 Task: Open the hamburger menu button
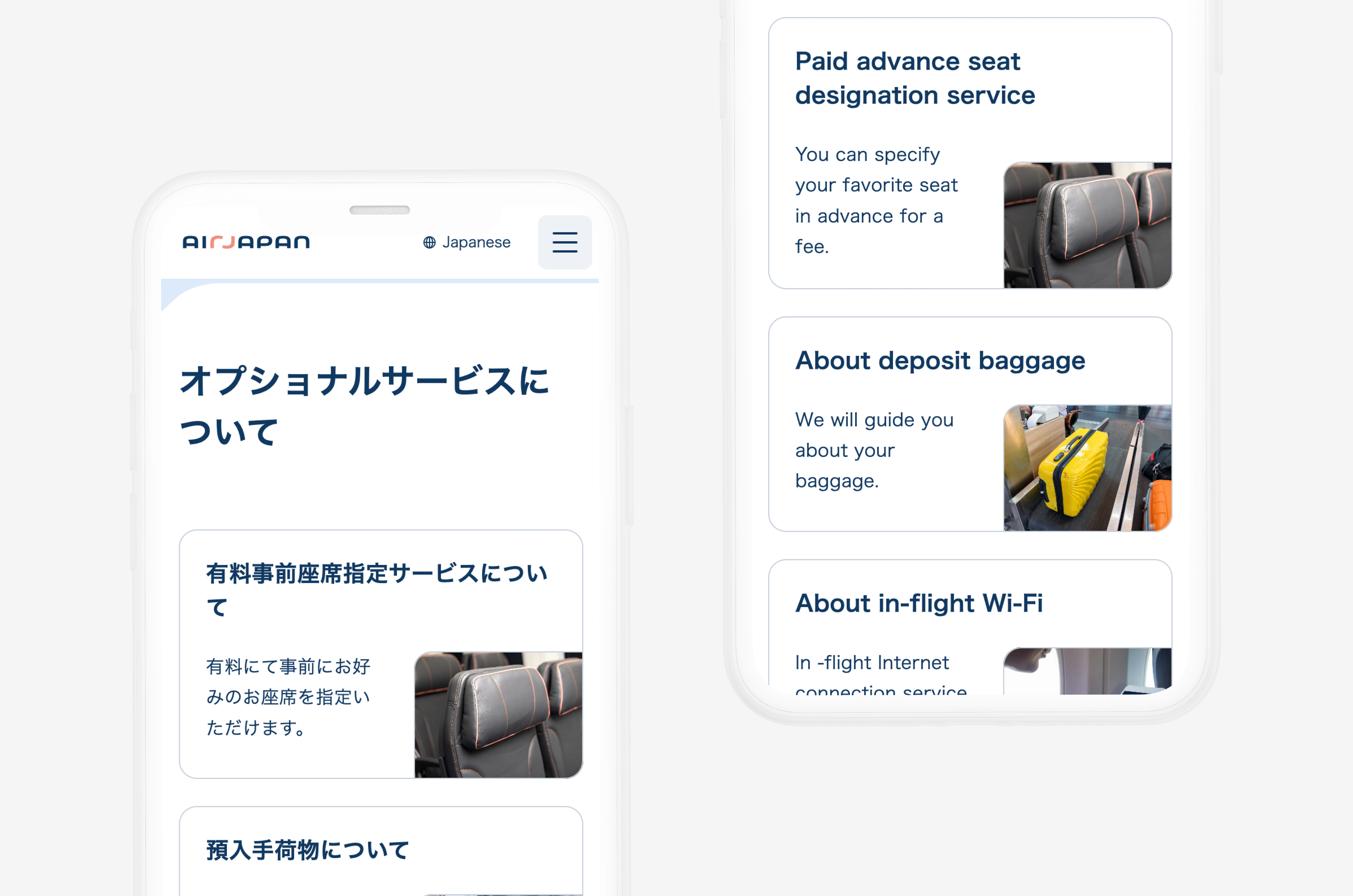pyautogui.click(x=564, y=242)
